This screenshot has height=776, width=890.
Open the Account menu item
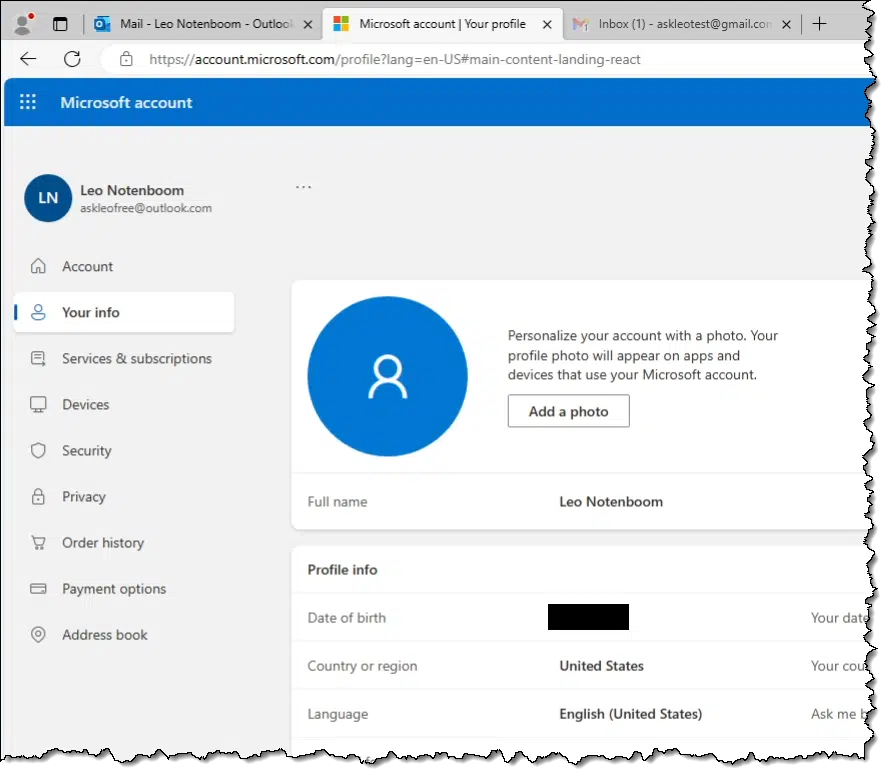tap(124, 266)
